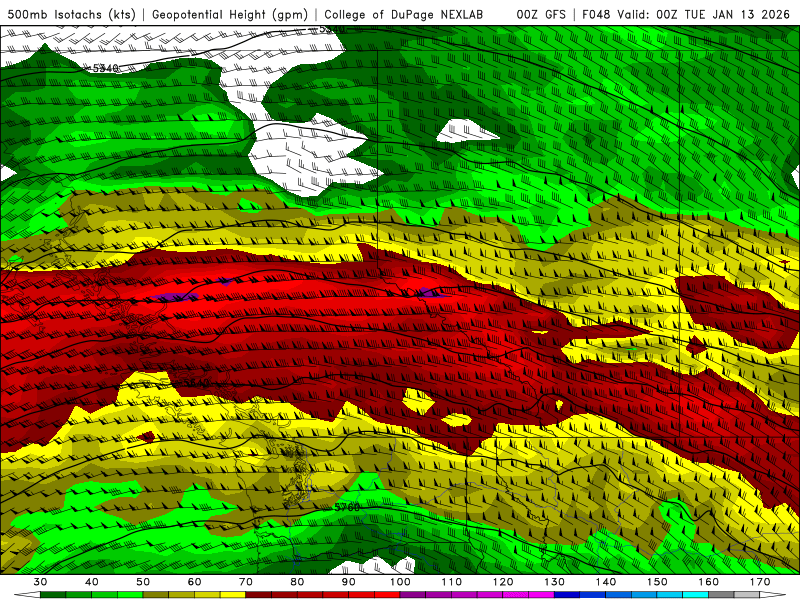
Task: Select the dark red swatch right of 70
Action: [259, 595]
